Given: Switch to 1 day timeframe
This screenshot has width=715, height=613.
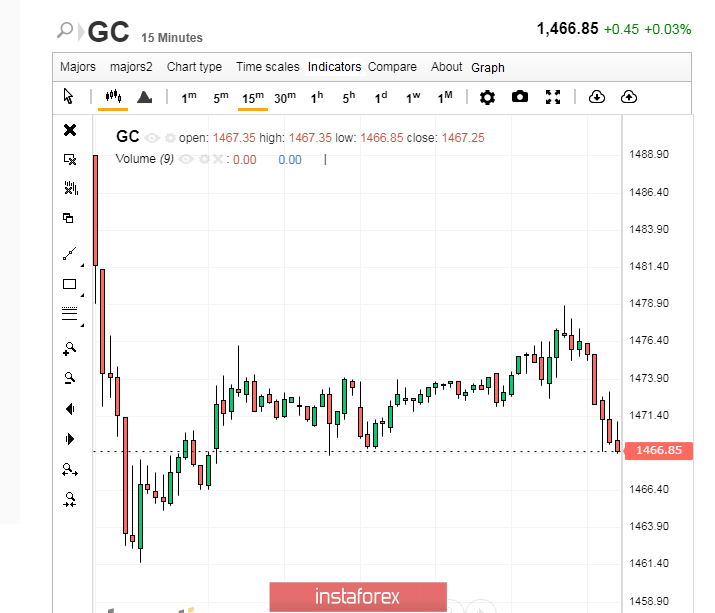Looking at the screenshot, I should click(x=381, y=97).
